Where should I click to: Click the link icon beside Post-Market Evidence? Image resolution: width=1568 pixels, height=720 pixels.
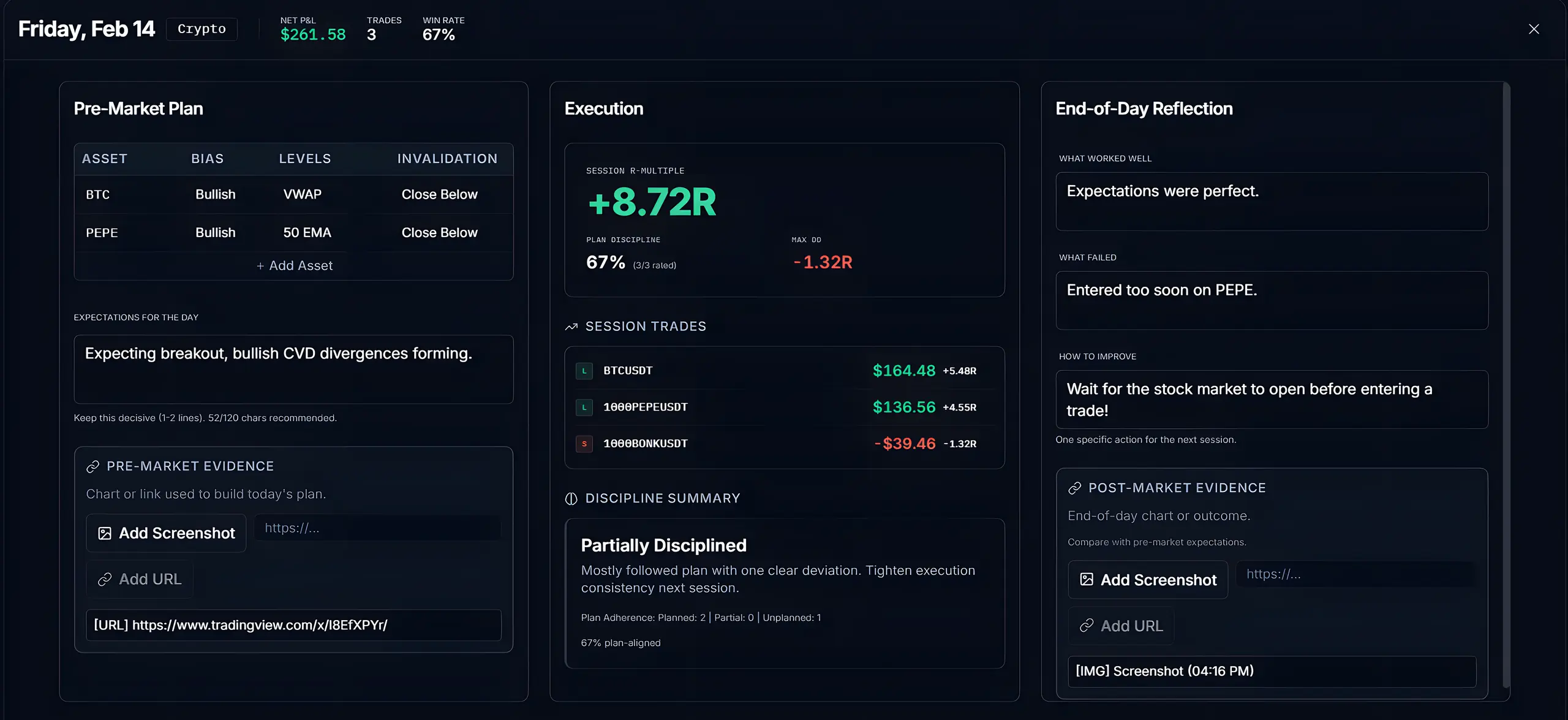pos(1074,488)
